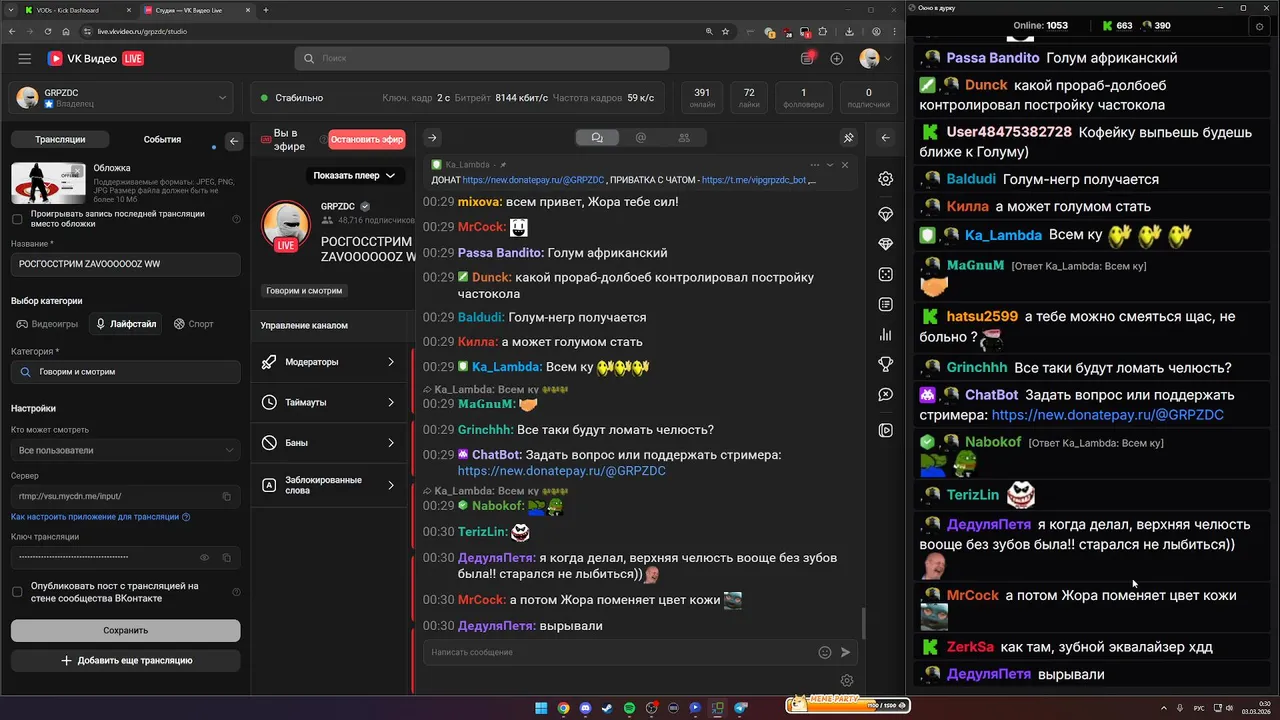The height and width of the screenshot is (720, 1280).
Task: Click the dice icon in right sidebar
Action: 885,274
